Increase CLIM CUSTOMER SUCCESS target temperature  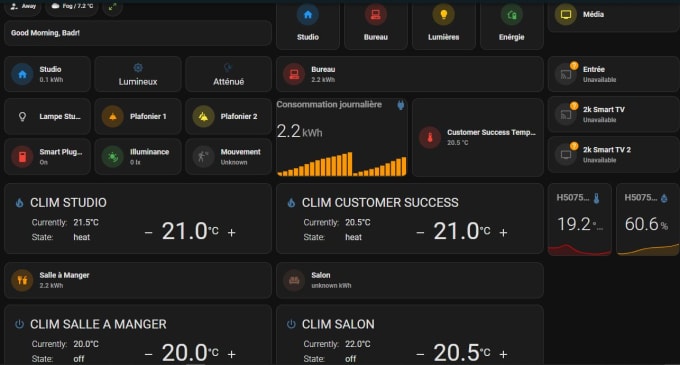click(503, 233)
